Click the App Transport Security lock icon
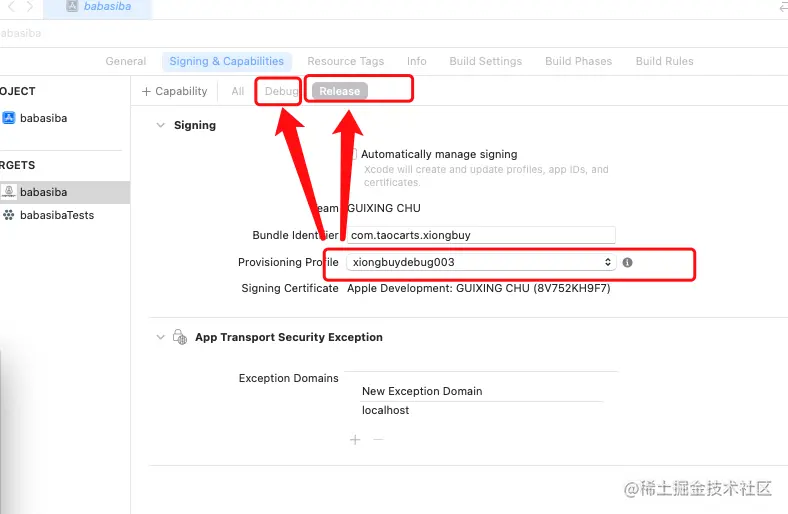 click(179, 337)
